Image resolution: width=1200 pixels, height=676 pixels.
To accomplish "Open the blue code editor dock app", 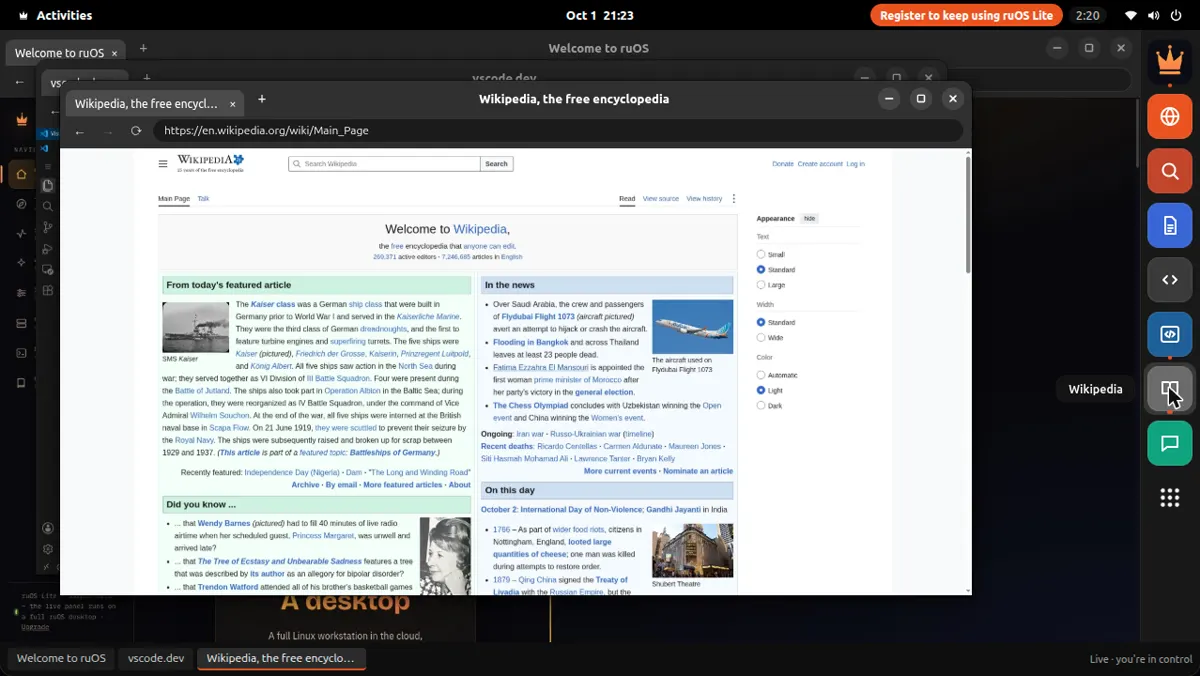I will [1169, 334].
